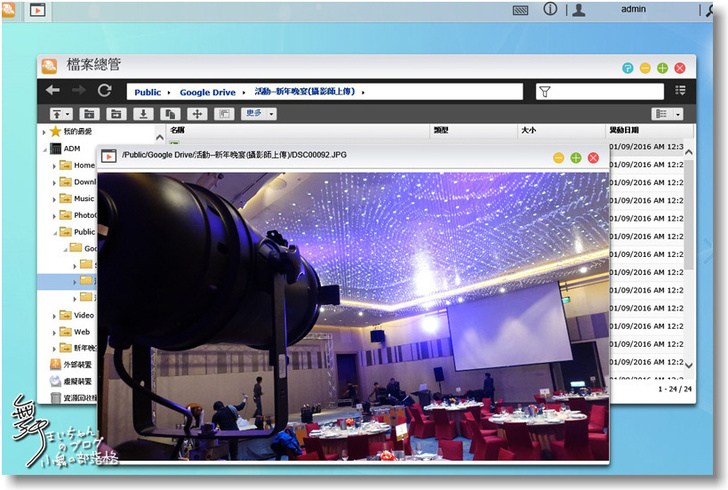Click the refresh icon in navigation bar
This screenshot has width=728, height=490.
[104, 91]
